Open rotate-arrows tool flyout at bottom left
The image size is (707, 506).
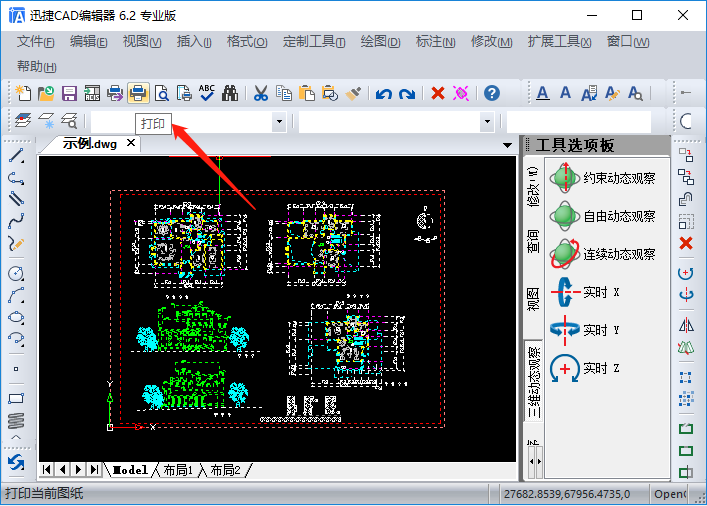[x=16, y=463]
